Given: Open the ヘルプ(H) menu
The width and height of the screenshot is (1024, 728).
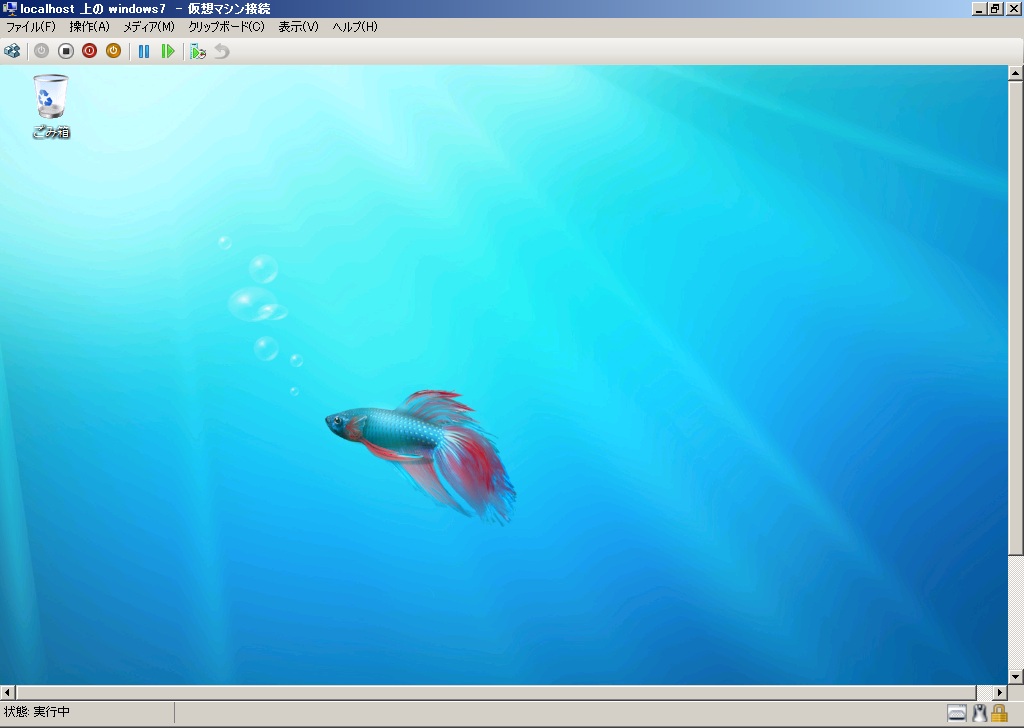Looking at the screenshot, I should (x=355, y=27).
